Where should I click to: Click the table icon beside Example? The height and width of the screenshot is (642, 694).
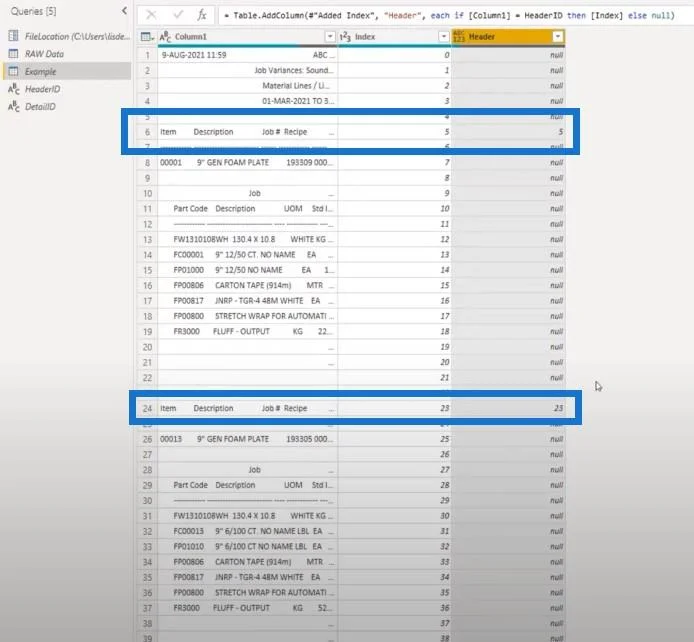coord(14,71)
